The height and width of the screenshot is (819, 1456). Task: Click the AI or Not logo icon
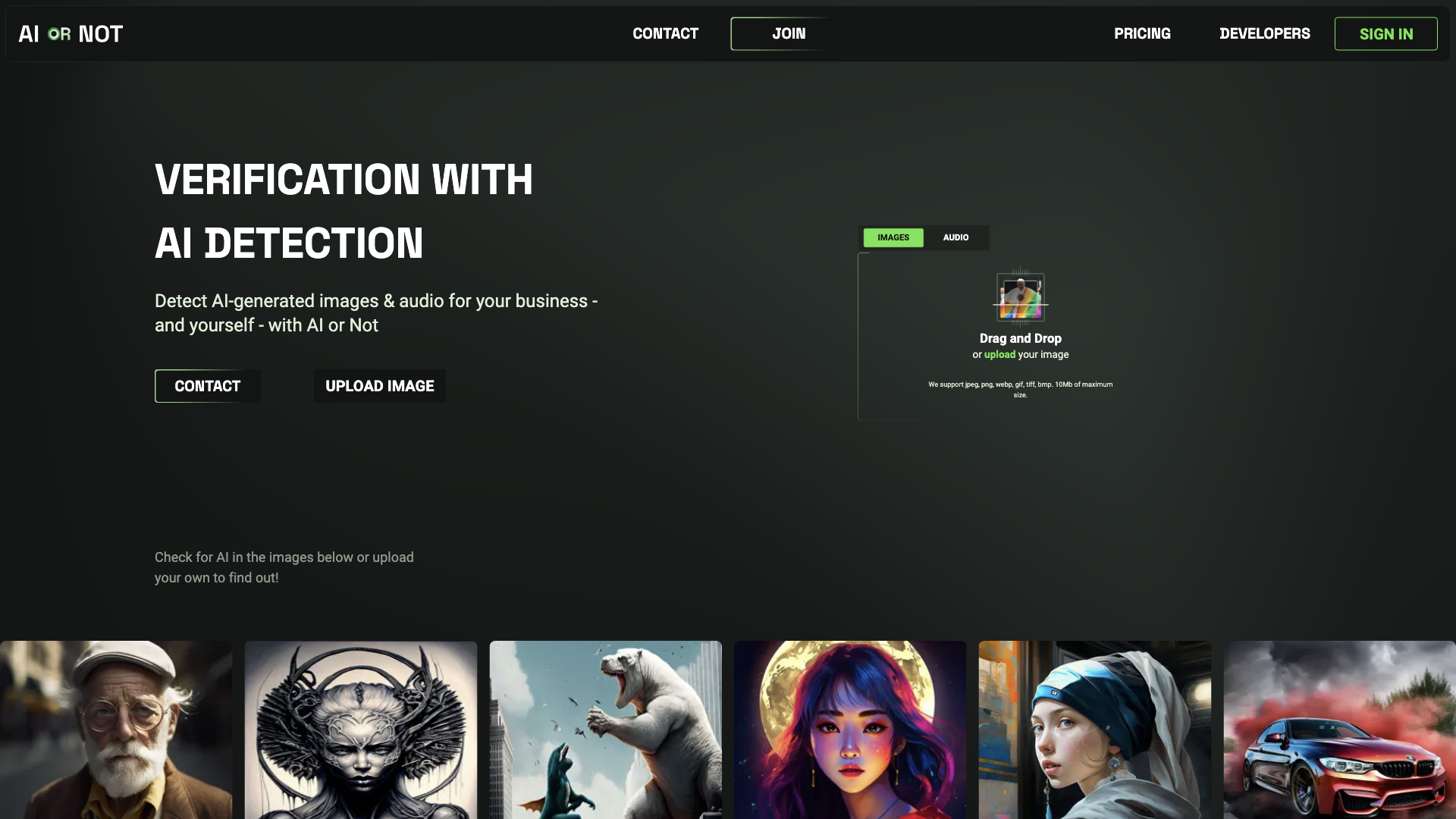(x=70, y=33)
